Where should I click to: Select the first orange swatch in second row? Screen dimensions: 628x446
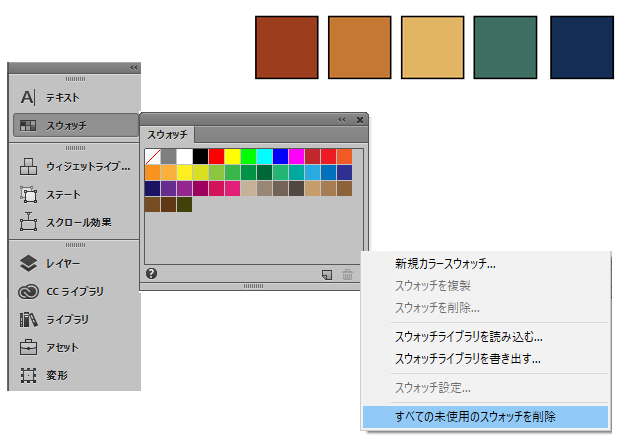153,173
